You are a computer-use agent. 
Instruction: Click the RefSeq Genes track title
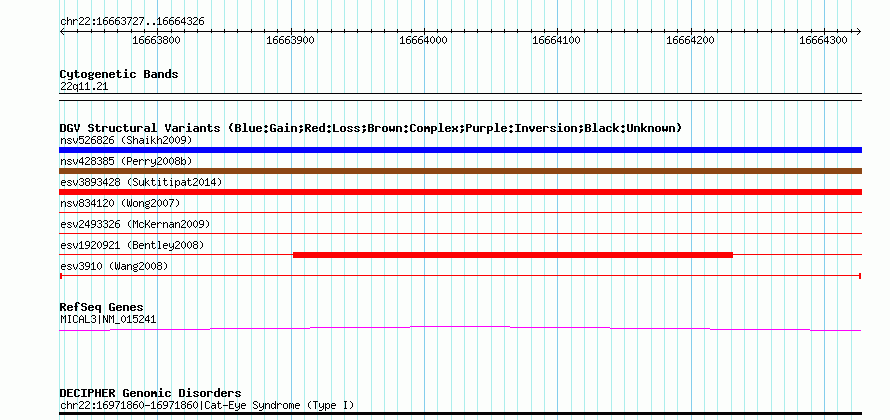click(102, 308)
